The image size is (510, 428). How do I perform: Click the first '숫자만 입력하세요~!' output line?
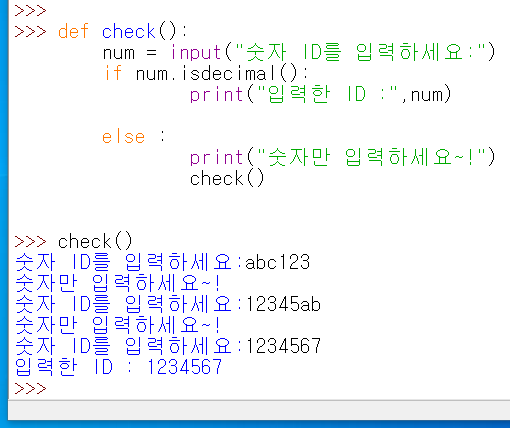(x=117, y=283)
